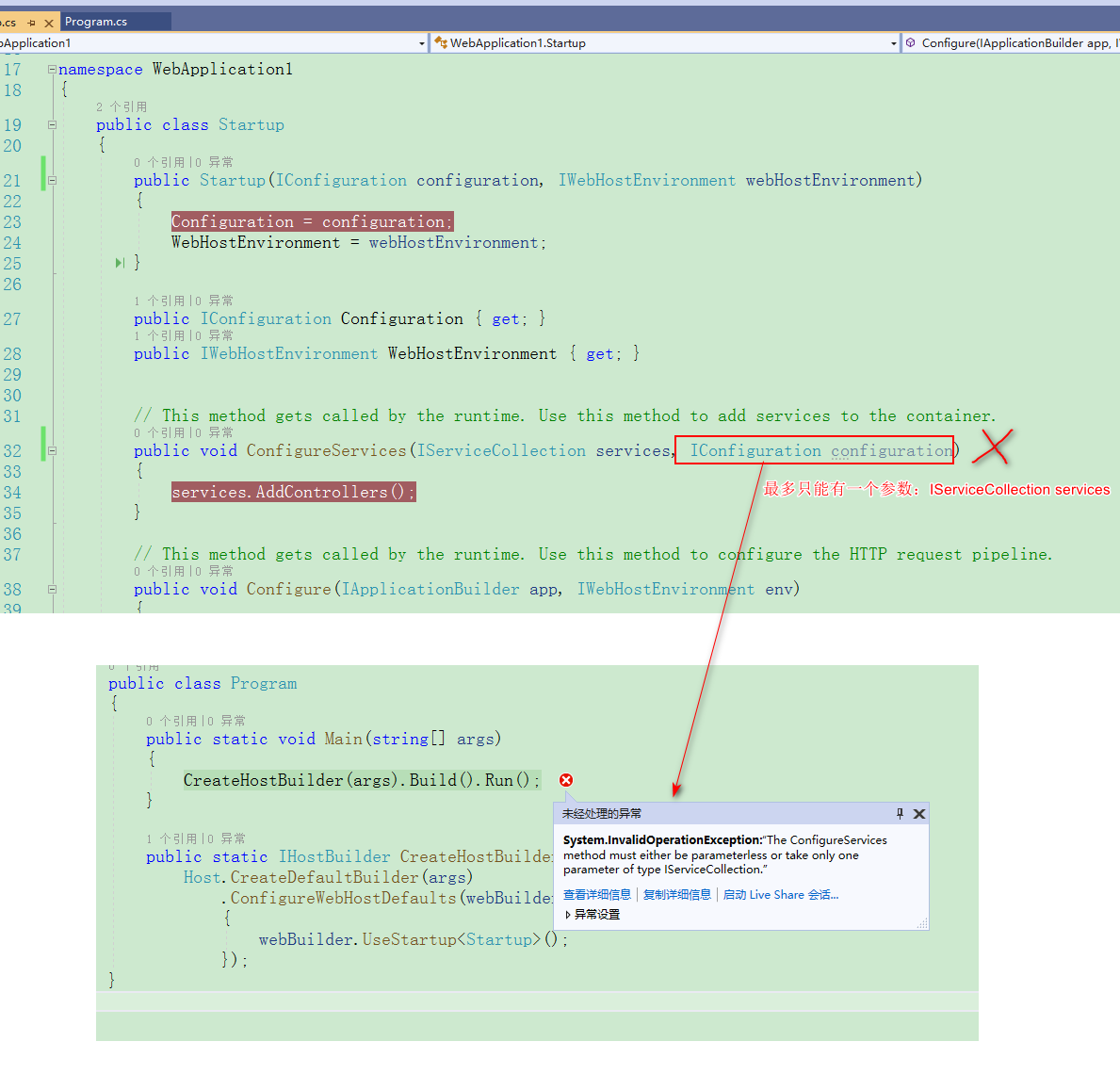This screenshot has height=1074, width=1120.
Task: Click 'IServiceCollection' type in ConfigureServices signature
Action: (x=501, y=450)
